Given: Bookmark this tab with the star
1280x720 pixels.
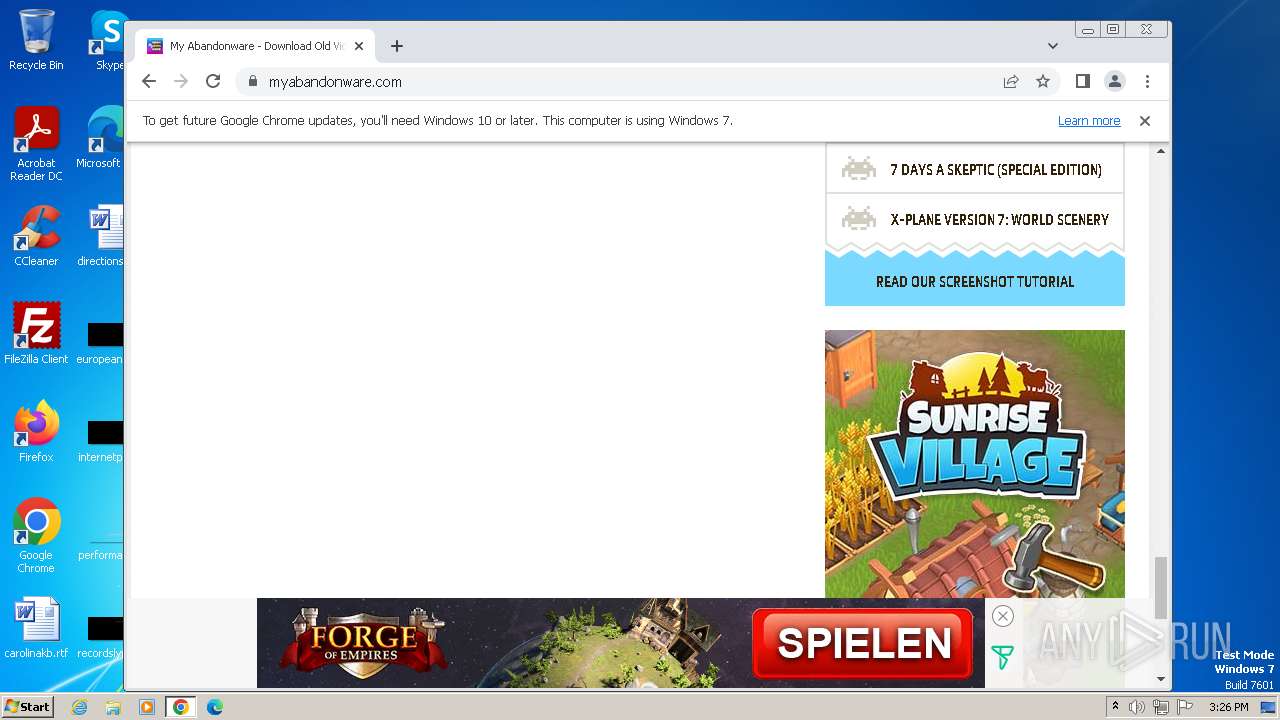Looking at the screenshot, I should pos(1043,81).
